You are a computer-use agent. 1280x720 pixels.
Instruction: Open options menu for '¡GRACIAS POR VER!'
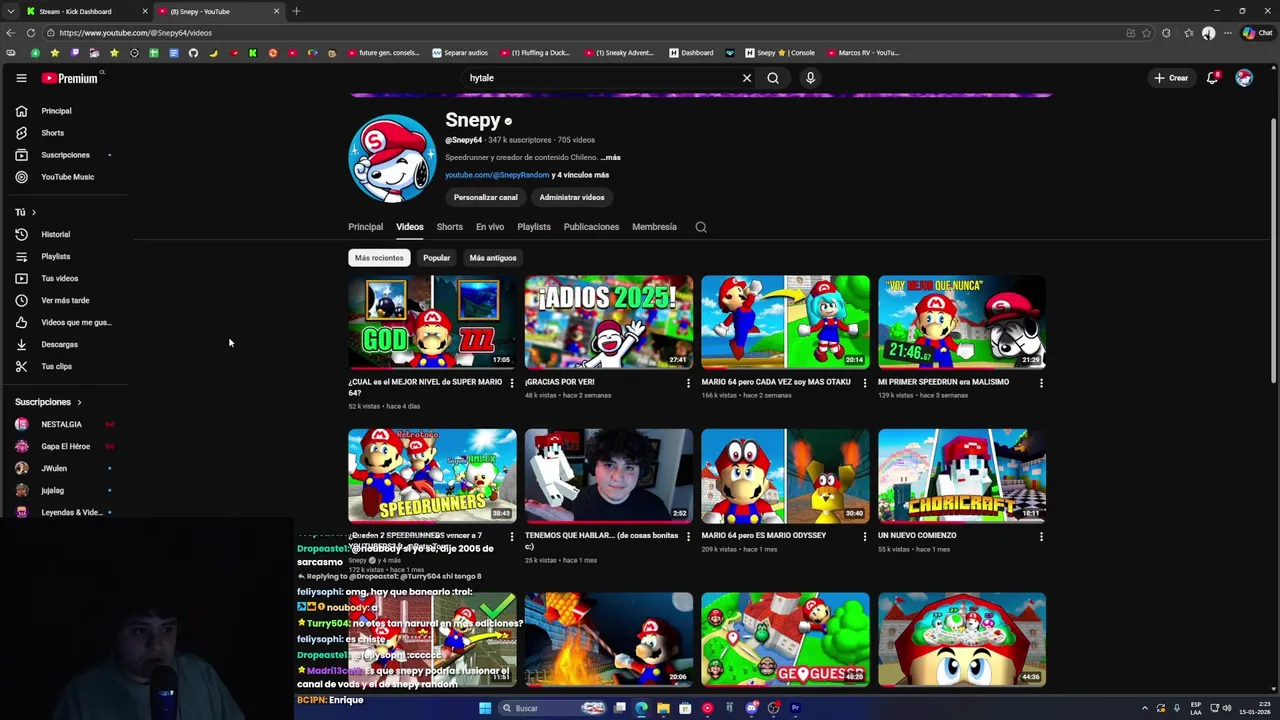(x=688, y=383)
